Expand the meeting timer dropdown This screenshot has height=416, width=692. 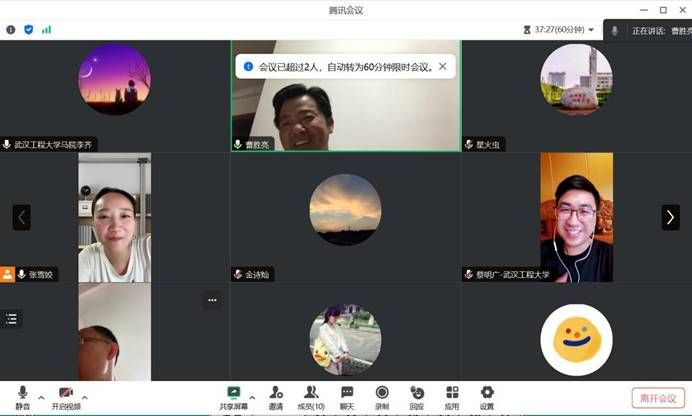[x=591, y=30]
